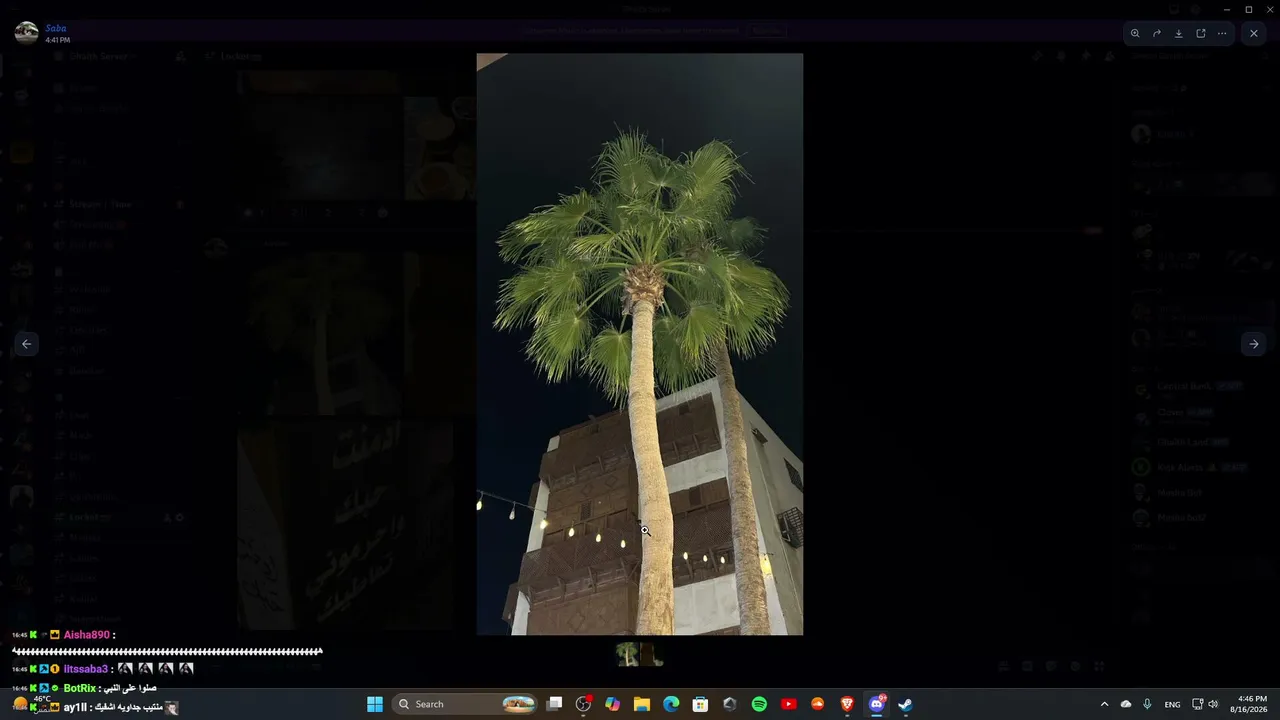Open YouTube from the taskbar
The width and height of the screenshot is (1280, 720).
click(788, 704)
